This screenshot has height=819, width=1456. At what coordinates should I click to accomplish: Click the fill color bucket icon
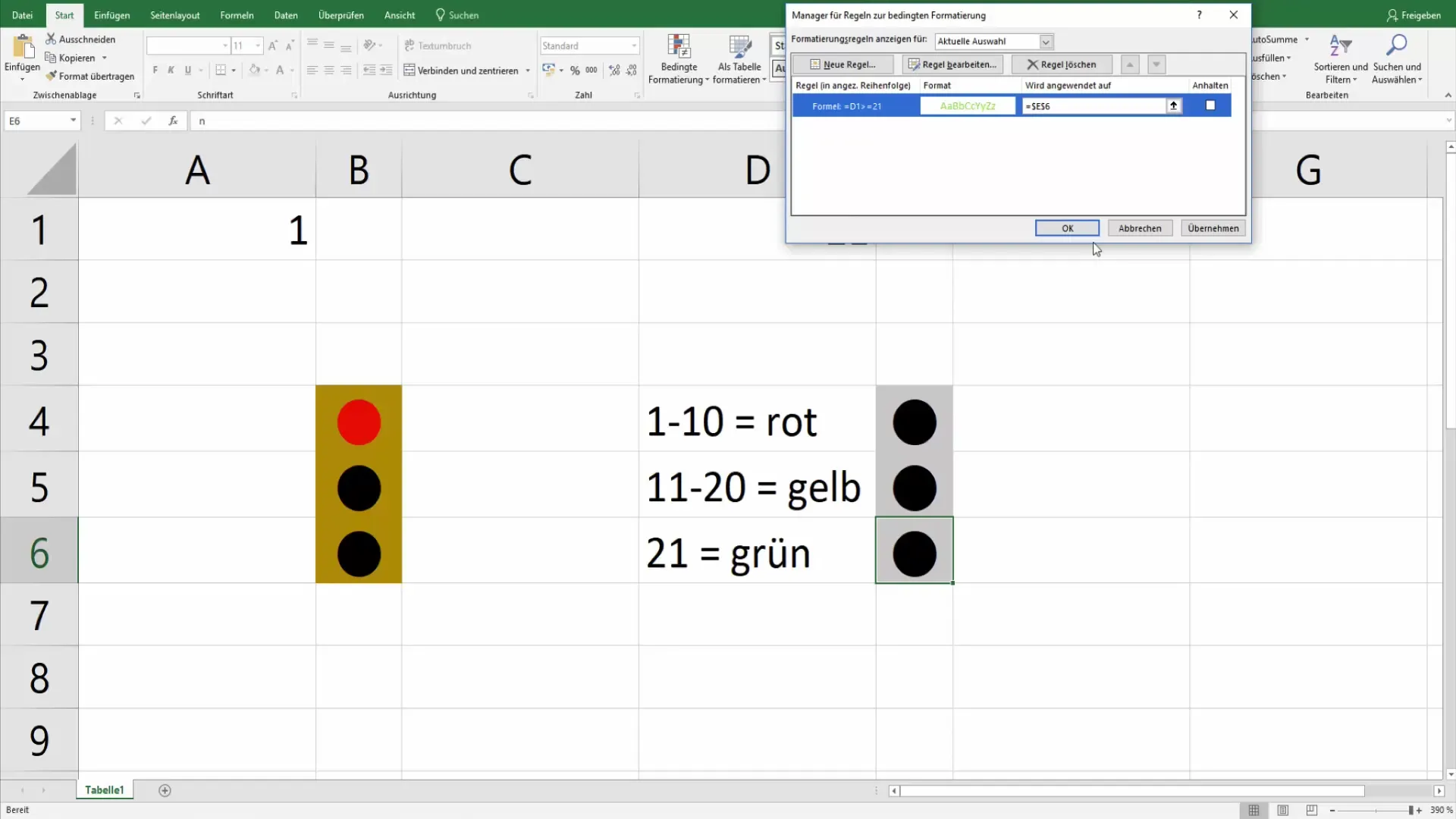(x=255, y=70)
